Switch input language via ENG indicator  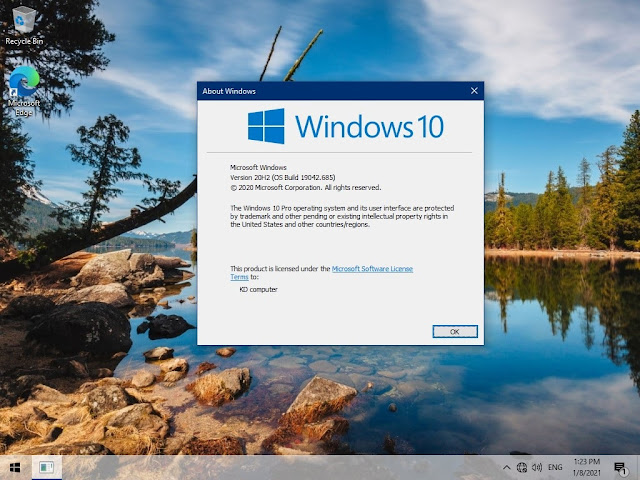tap(555, 468)
